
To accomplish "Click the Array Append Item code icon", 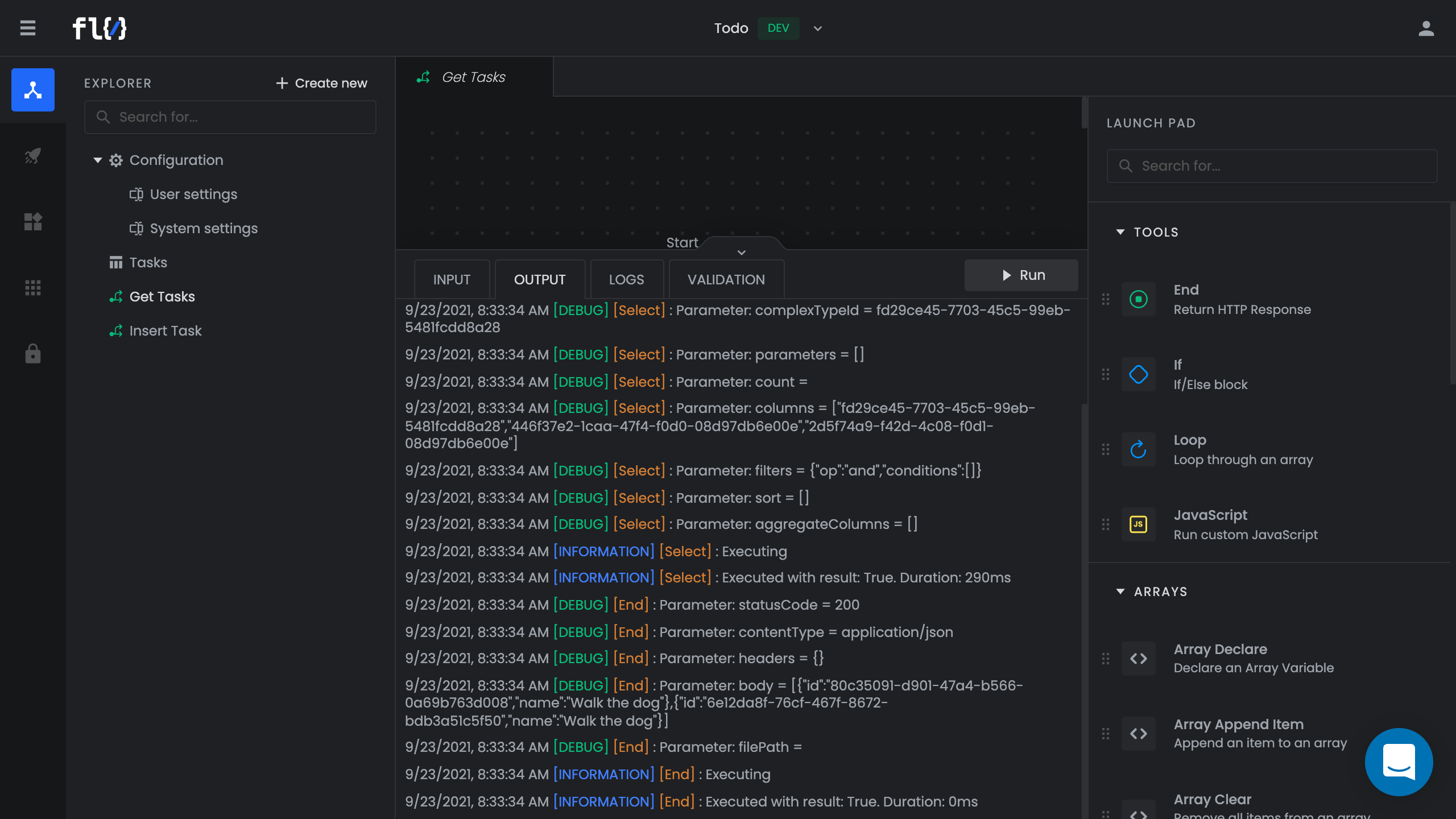I will coord(1139,734).
